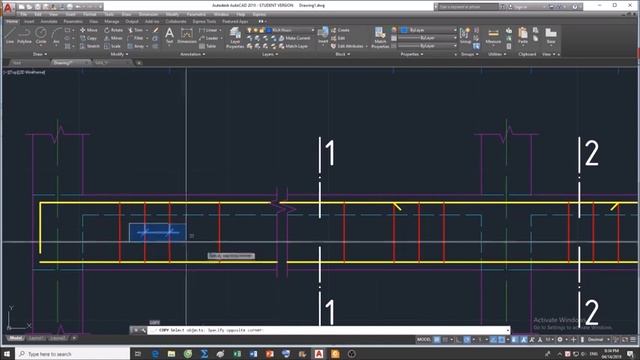The height and width of the screenshot is (360, 640).
Task: Switch to the Model layout tab
Action: tap(15, 338)
